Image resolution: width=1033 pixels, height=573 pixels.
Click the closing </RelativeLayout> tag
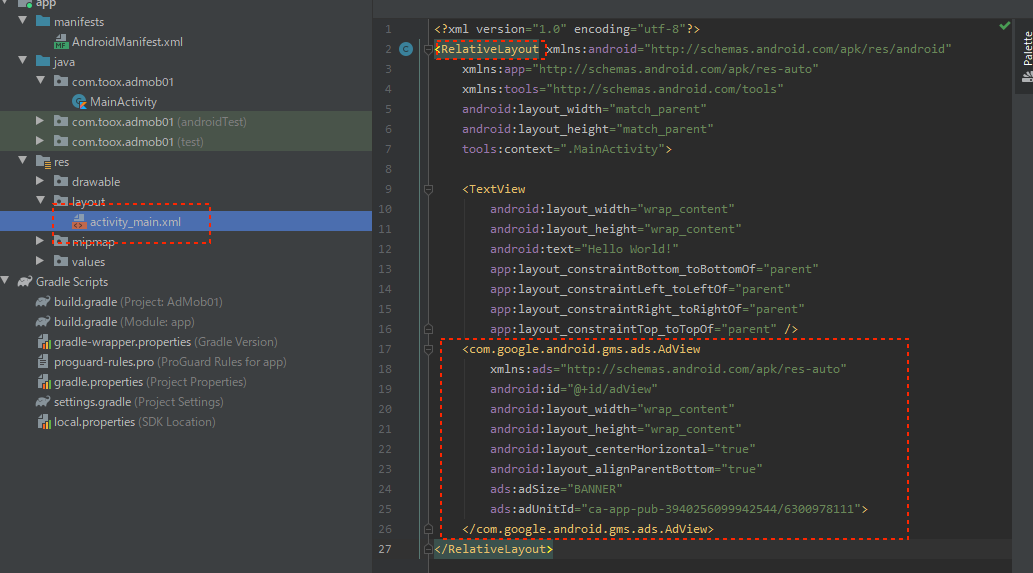[493, 549]
